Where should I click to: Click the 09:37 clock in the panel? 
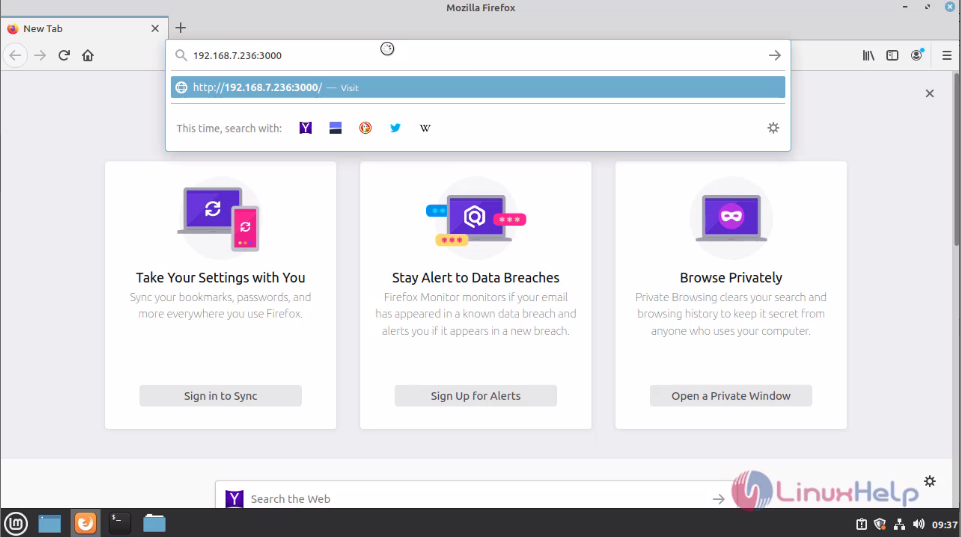pyautogui.click(x=944, y=525)
